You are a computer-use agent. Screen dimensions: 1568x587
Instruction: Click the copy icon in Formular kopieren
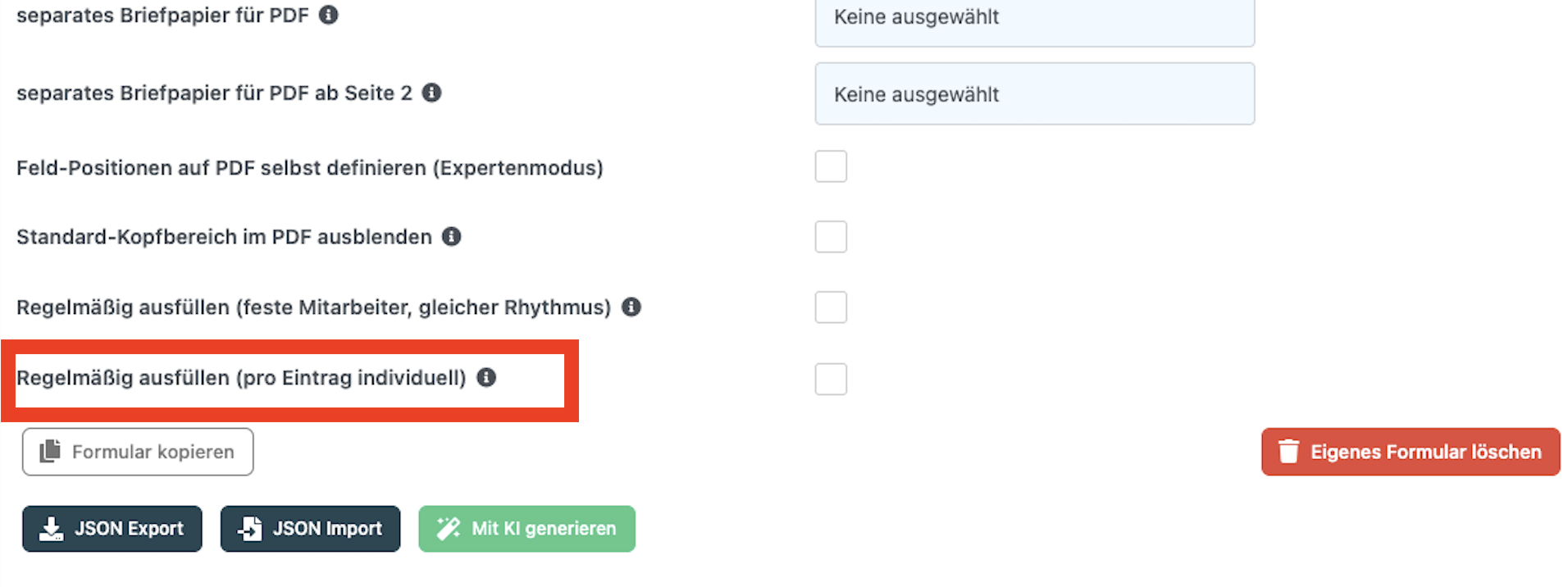50,451
